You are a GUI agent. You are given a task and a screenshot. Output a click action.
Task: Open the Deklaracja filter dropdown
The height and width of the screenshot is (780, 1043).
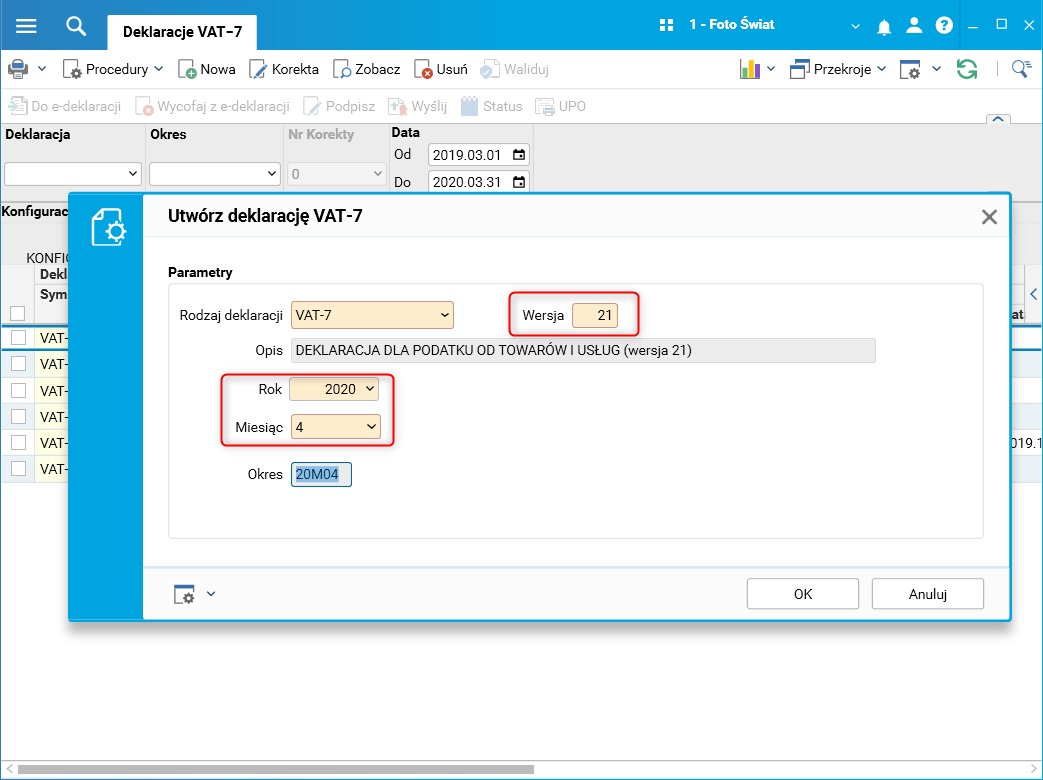click(73, 174)
